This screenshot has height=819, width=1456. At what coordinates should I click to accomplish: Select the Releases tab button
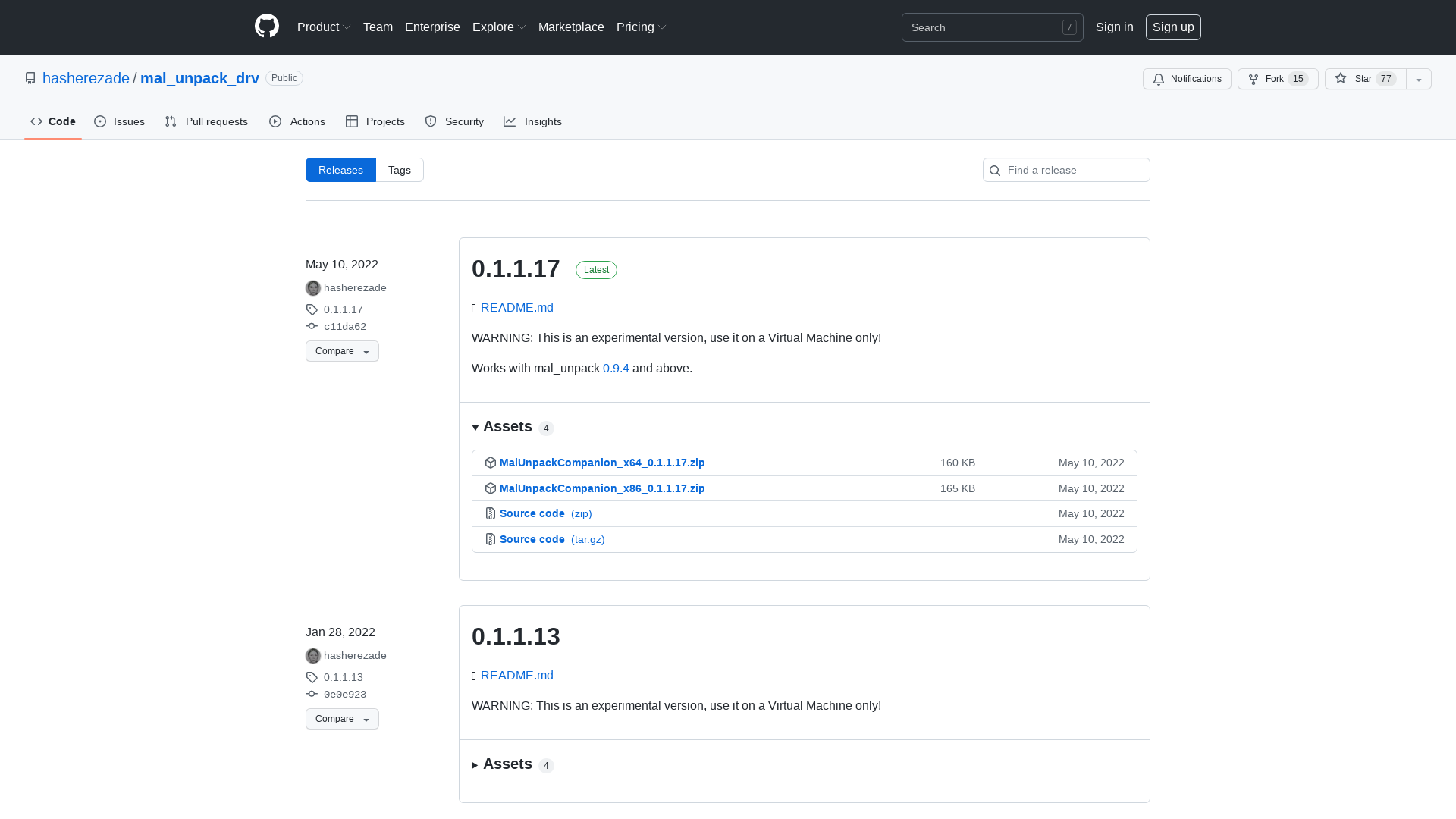340,170
